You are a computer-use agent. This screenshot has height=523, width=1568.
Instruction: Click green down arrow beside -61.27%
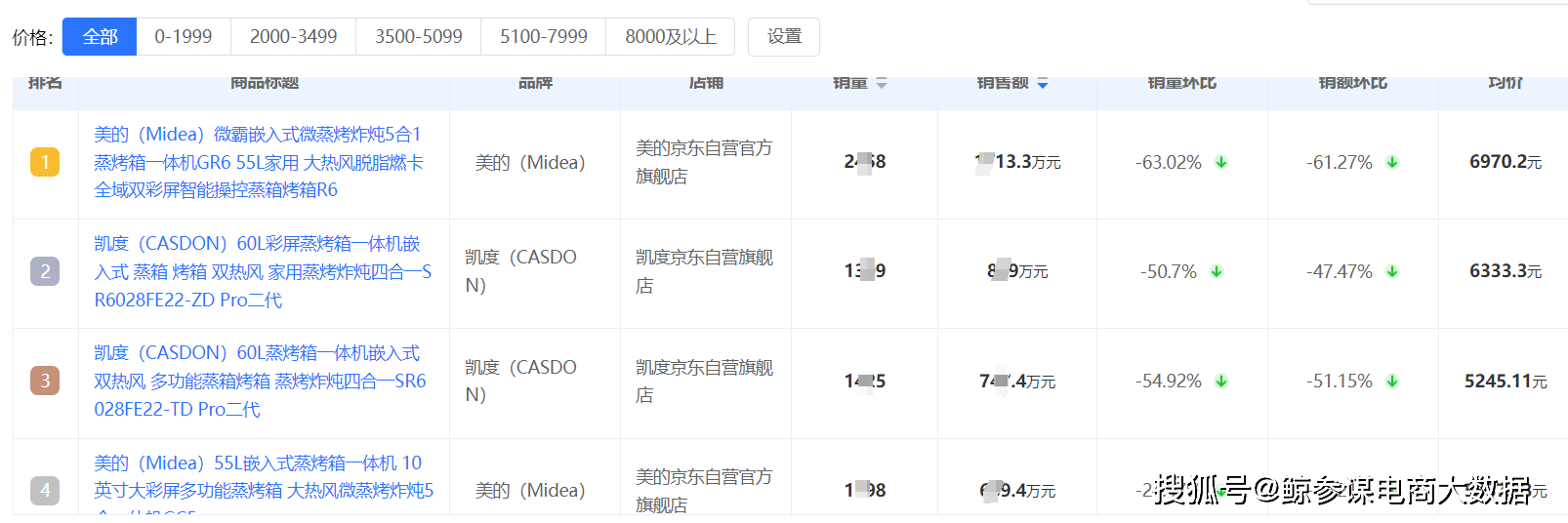pyautogui.click(x=1392, y=162)
